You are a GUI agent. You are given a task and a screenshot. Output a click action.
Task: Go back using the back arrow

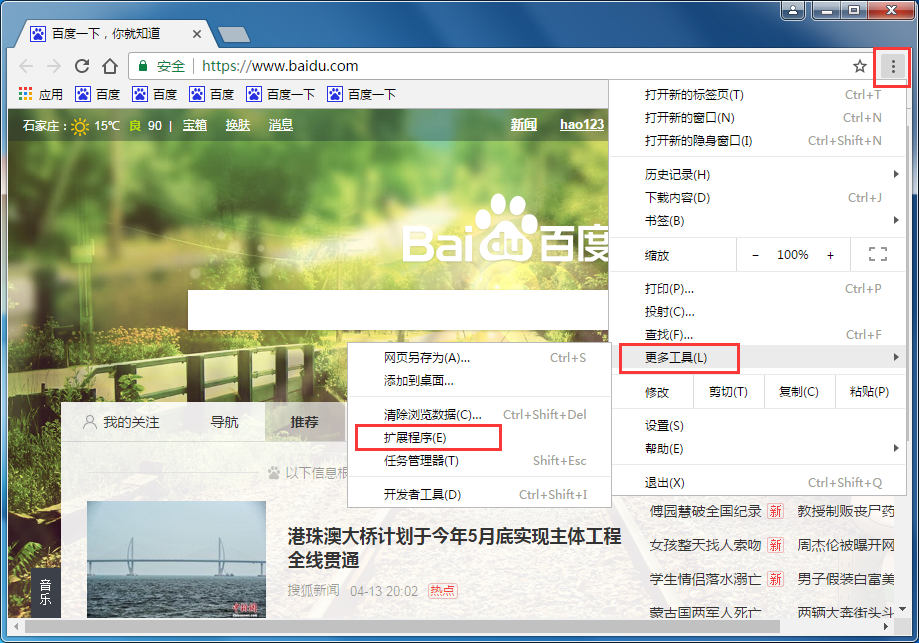pyautogui.click(x=26, y=66)
